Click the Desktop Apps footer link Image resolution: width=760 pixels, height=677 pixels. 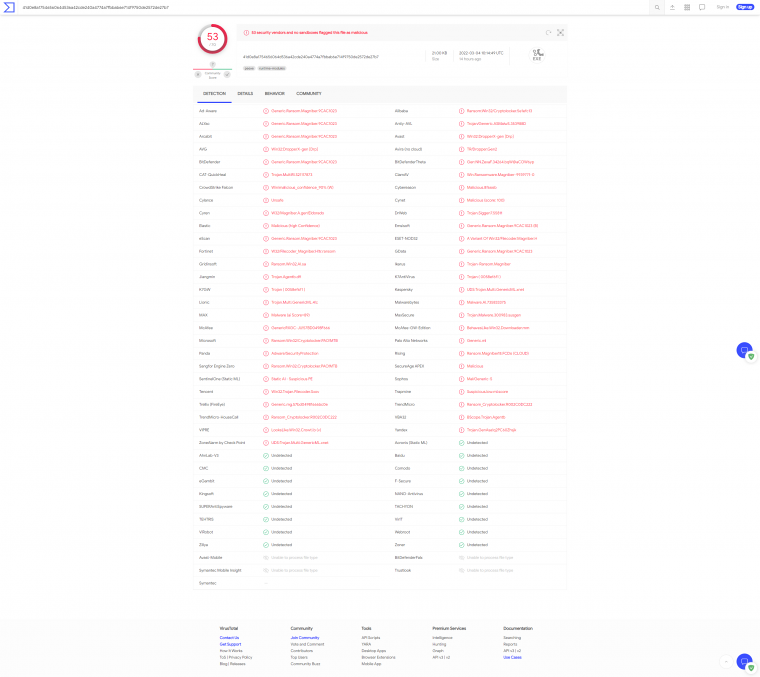pos(374,651)
